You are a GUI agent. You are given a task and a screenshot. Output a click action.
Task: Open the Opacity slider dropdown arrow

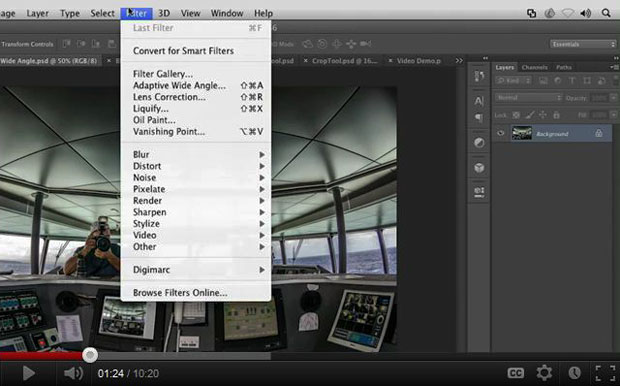point(613,97)
